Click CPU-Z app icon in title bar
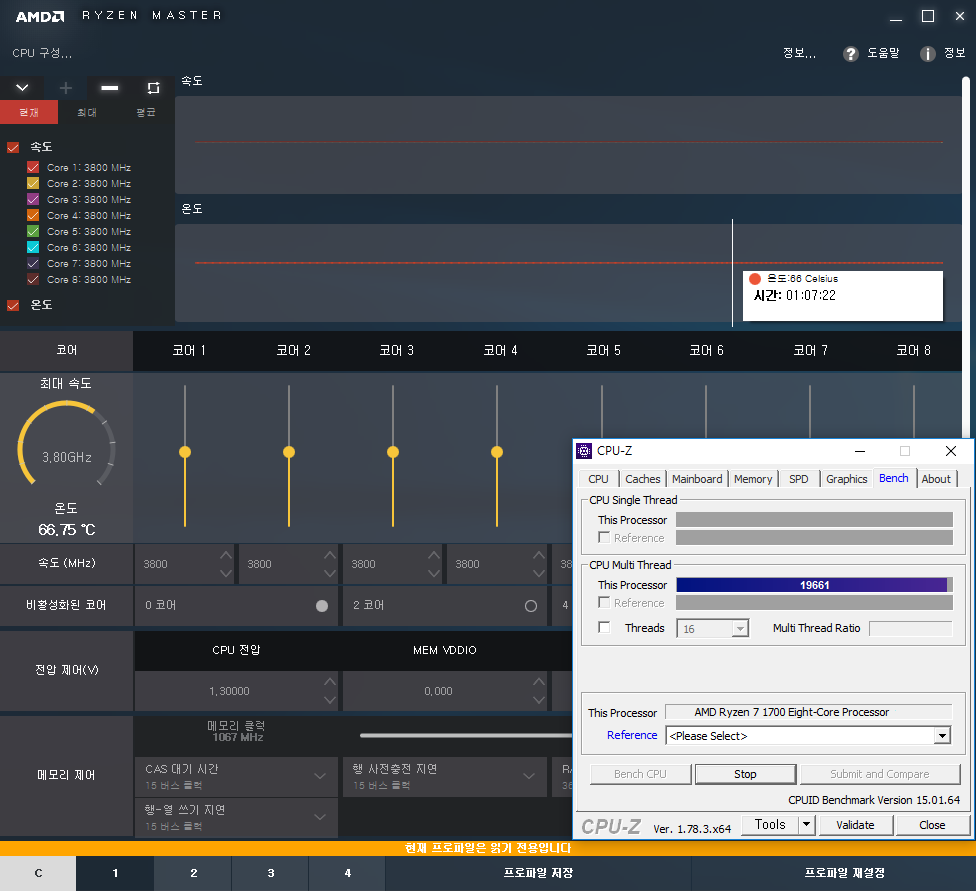 (x=584, y=451)
